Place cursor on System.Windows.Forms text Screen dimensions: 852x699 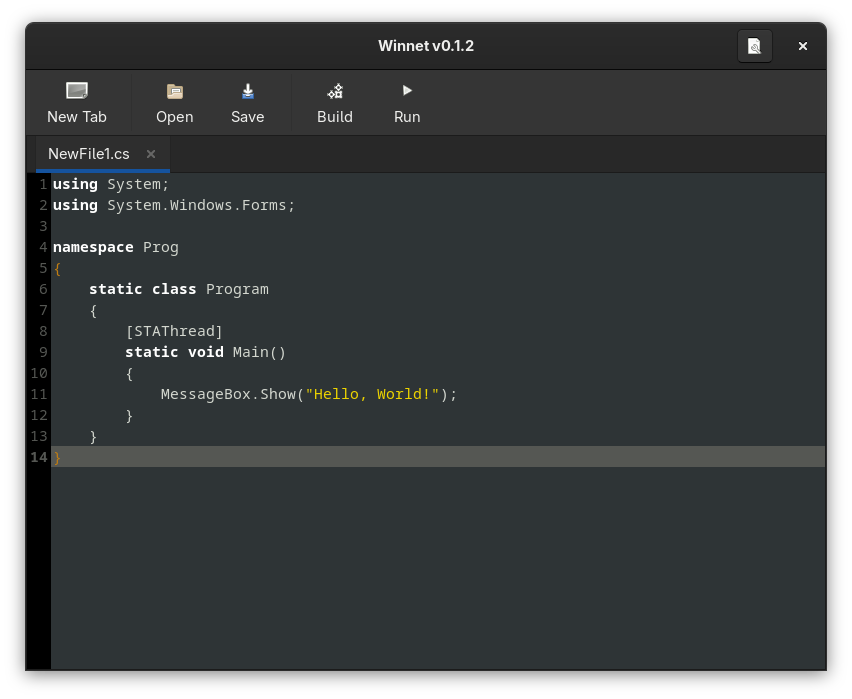coord(200,205)
